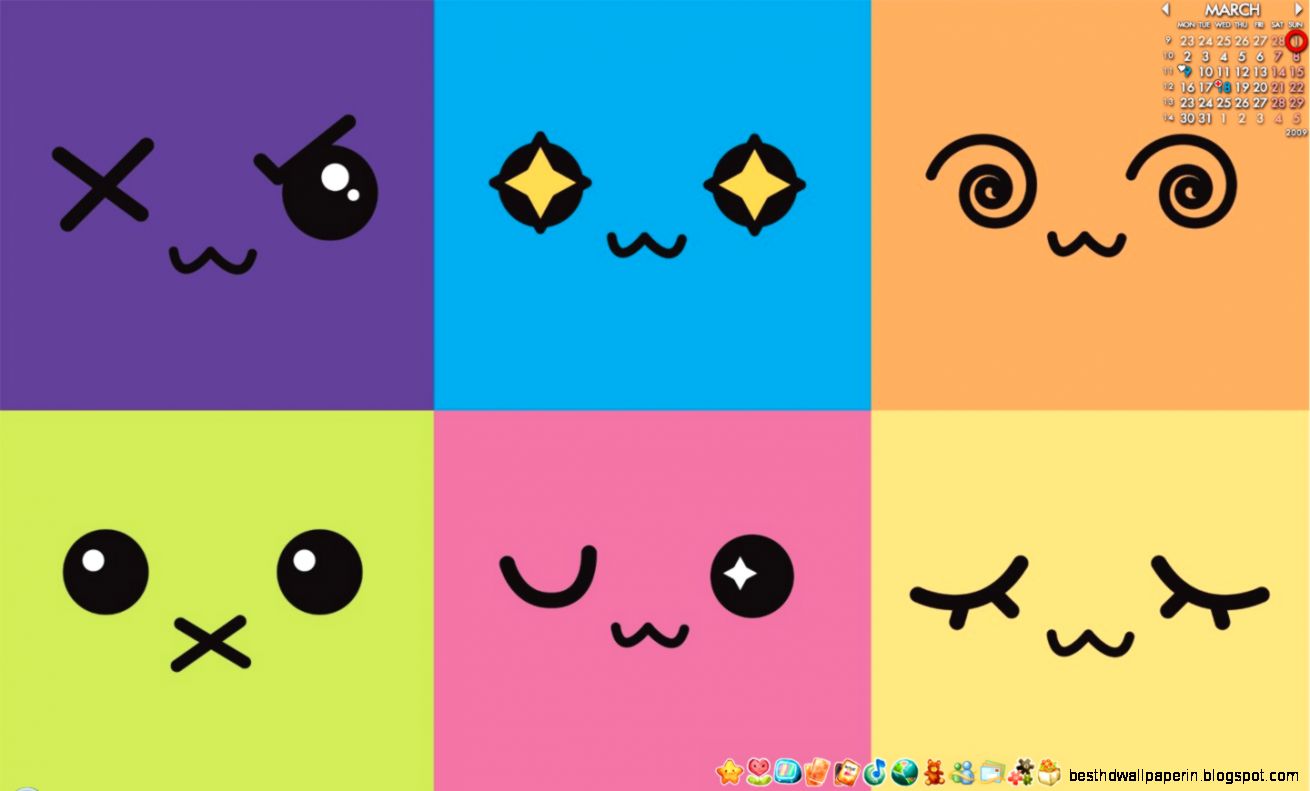Viewport: 1310px width, 791px height.
Task: Click the weather icon on March 9
Action: click(x=1184, y=70)
